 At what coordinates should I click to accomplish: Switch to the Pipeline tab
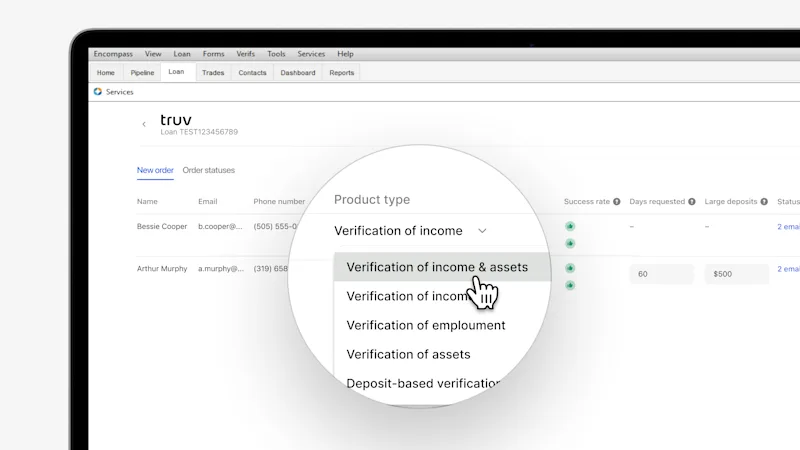tap(142, 72)
